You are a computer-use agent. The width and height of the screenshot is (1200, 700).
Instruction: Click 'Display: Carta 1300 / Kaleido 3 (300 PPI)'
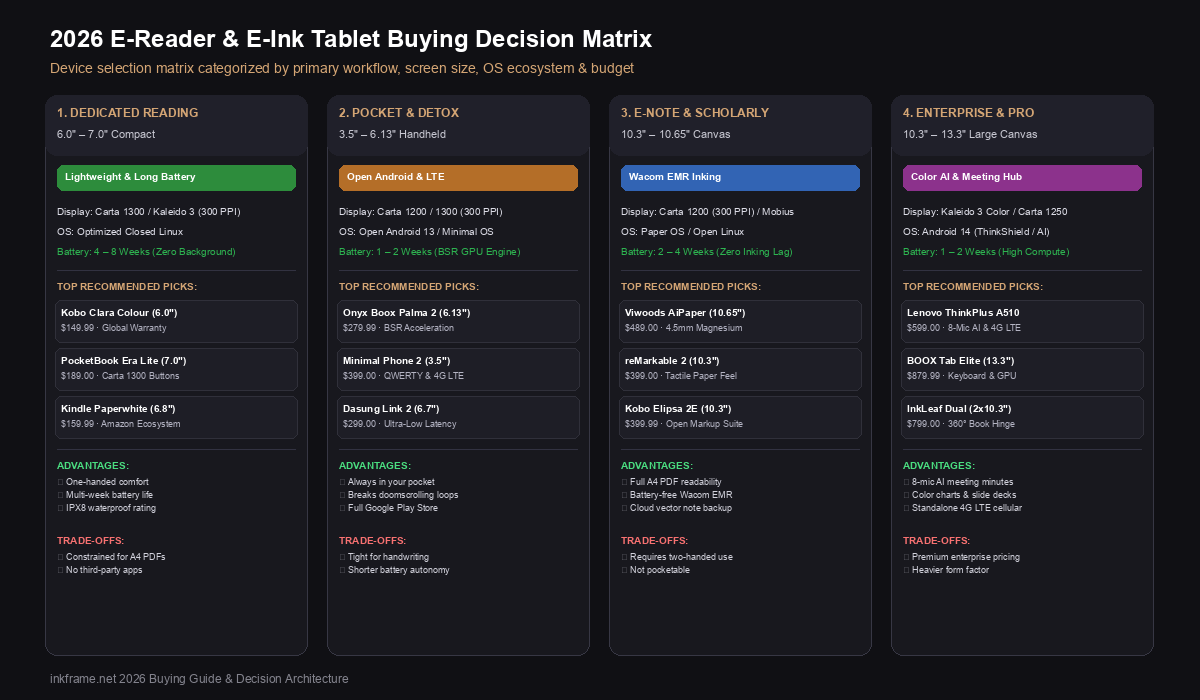[149, 212]
